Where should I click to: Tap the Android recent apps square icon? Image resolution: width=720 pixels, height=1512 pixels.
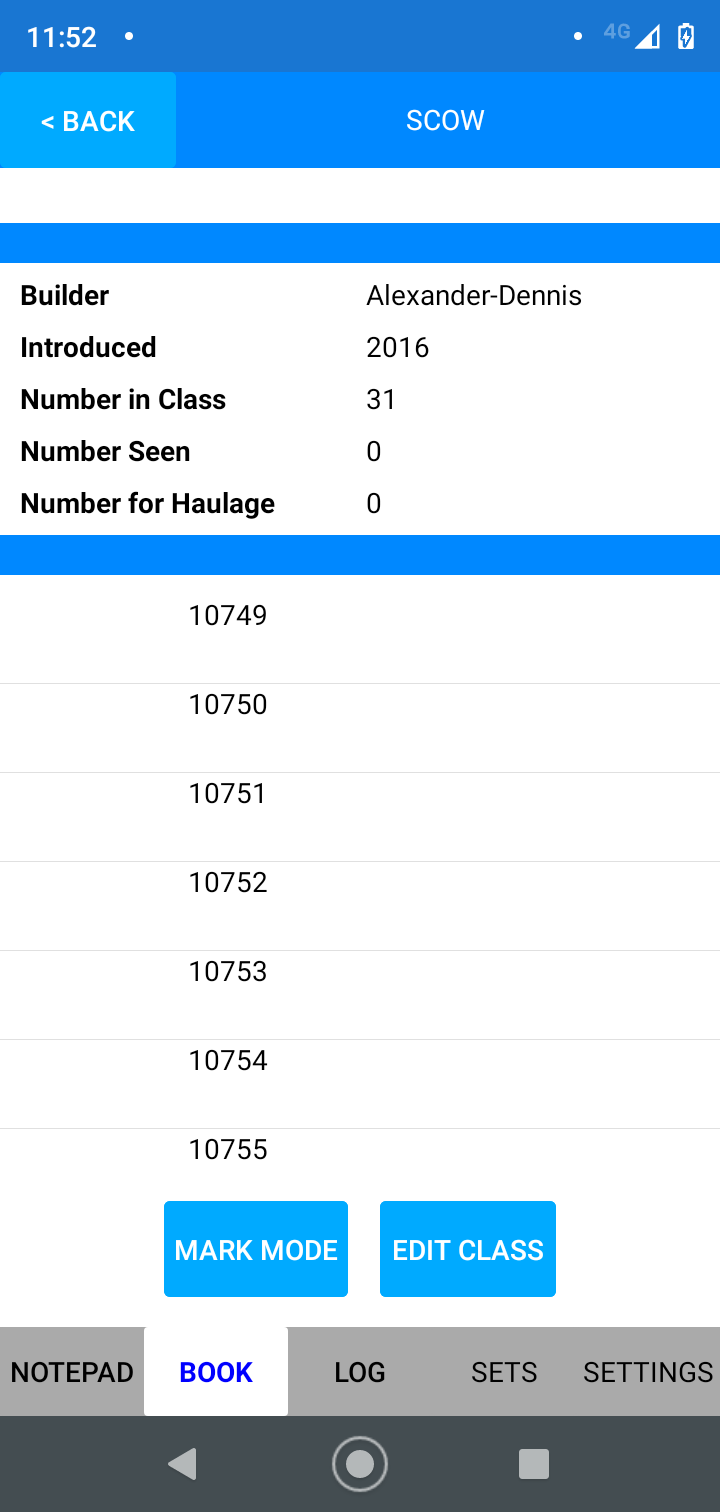(534, 1463)
